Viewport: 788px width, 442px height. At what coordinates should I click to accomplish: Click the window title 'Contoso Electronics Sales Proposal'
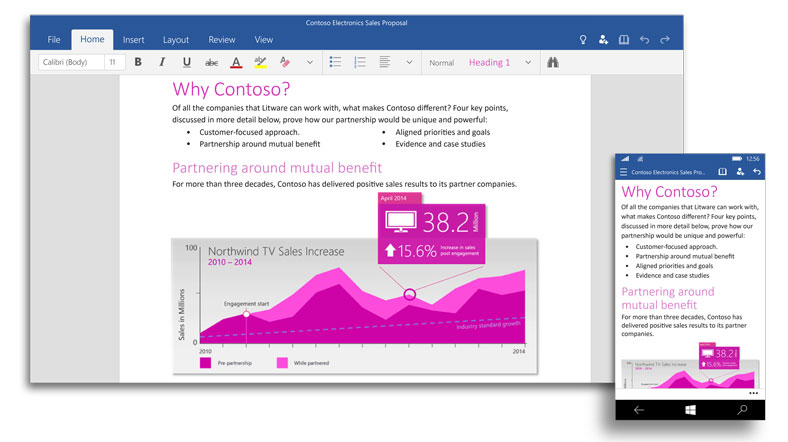[356, 23]
